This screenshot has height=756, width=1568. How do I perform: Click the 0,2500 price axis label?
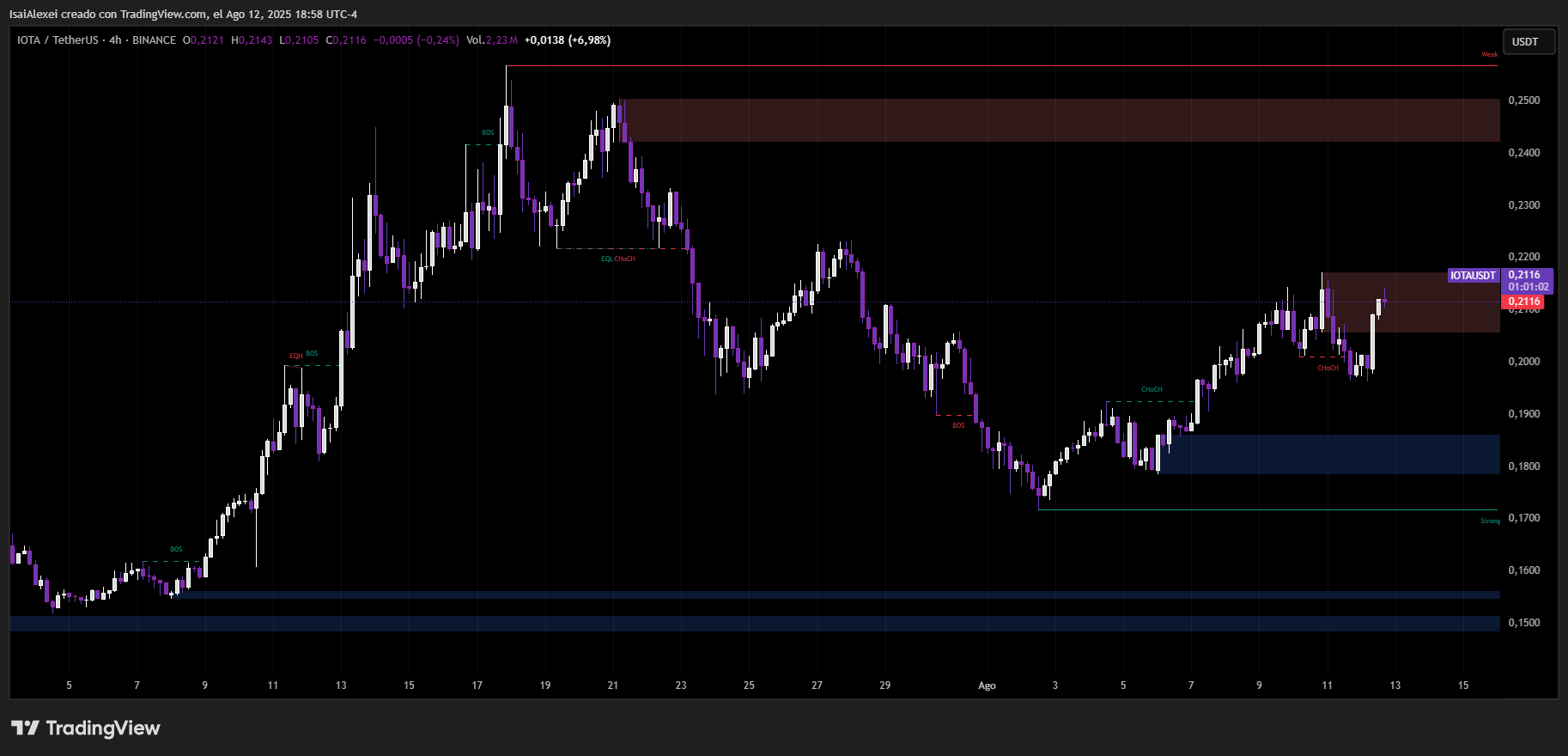(x=1523, y=101)
